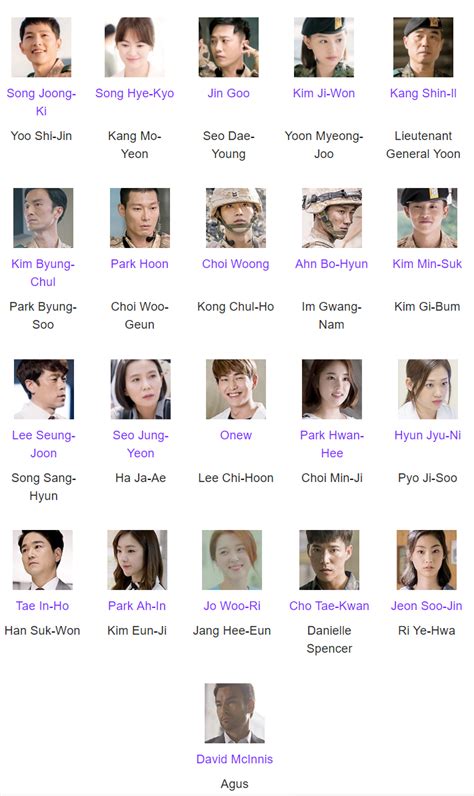Select the Kim Ji-Won link
474x796 pixels.
(x=324, y=93)
